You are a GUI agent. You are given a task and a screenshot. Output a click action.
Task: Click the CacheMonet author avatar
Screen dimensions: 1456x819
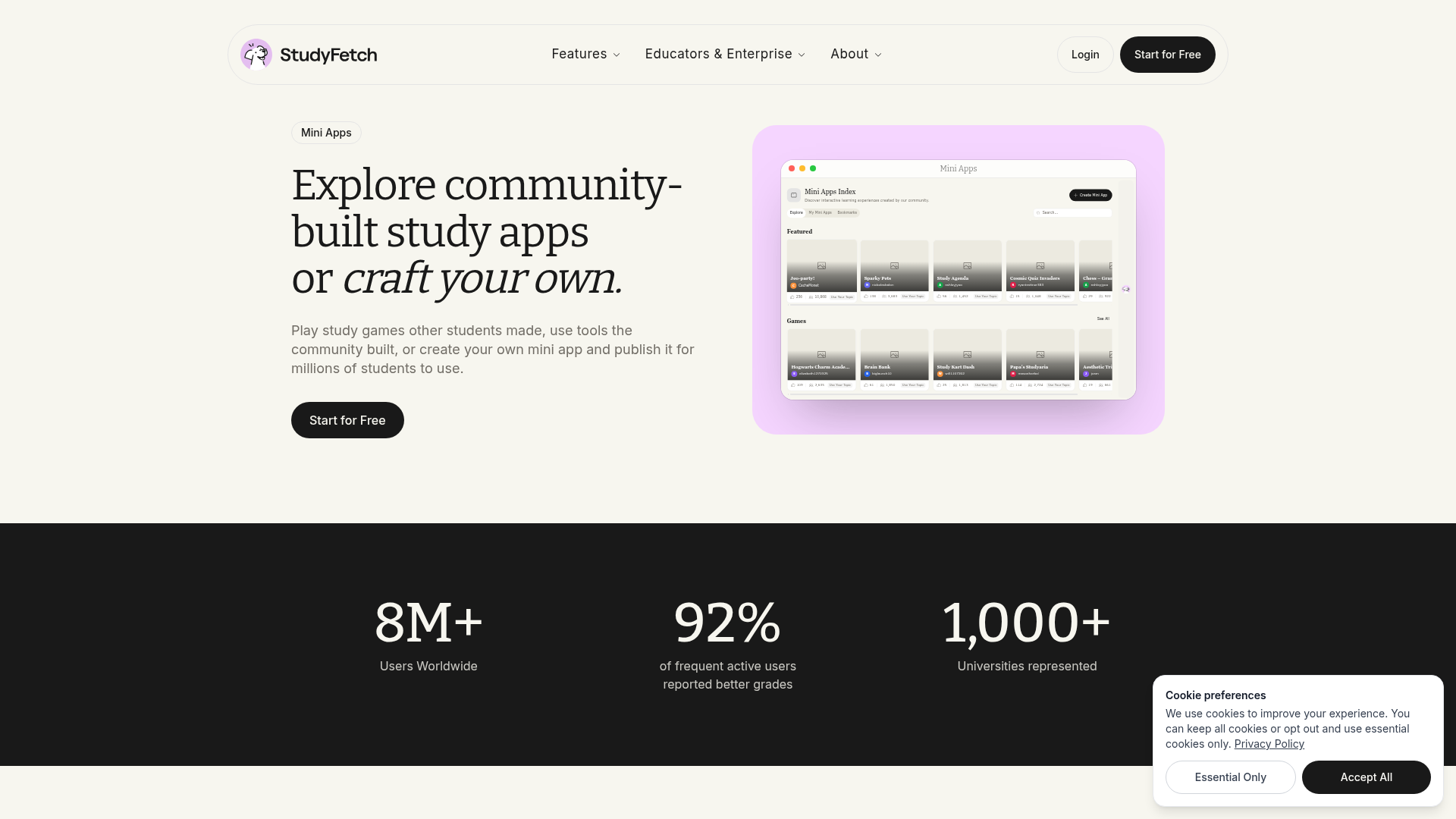(794, 286)
